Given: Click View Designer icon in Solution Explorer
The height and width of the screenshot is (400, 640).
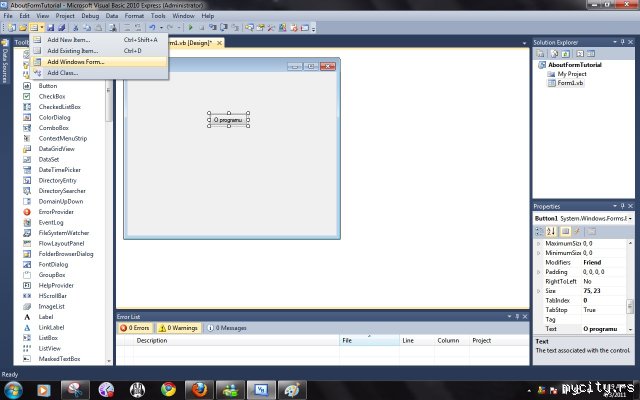Looking at the screenshot, I should tap(591, 53).
